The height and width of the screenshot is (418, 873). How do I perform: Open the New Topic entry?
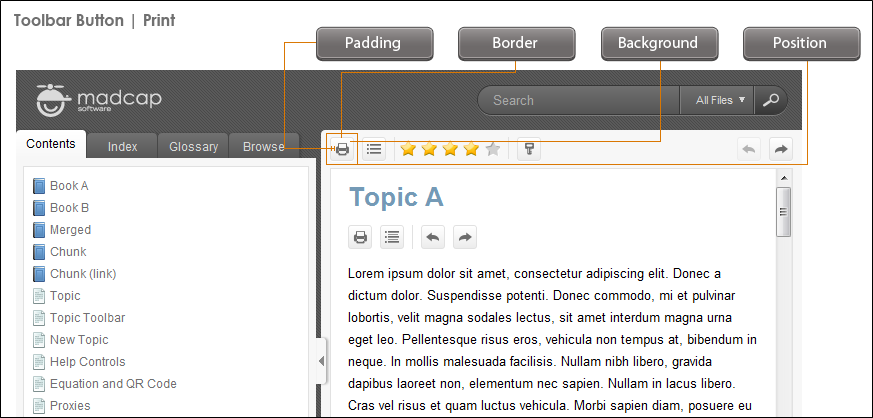pyautogui.click(x=79, y=340)
